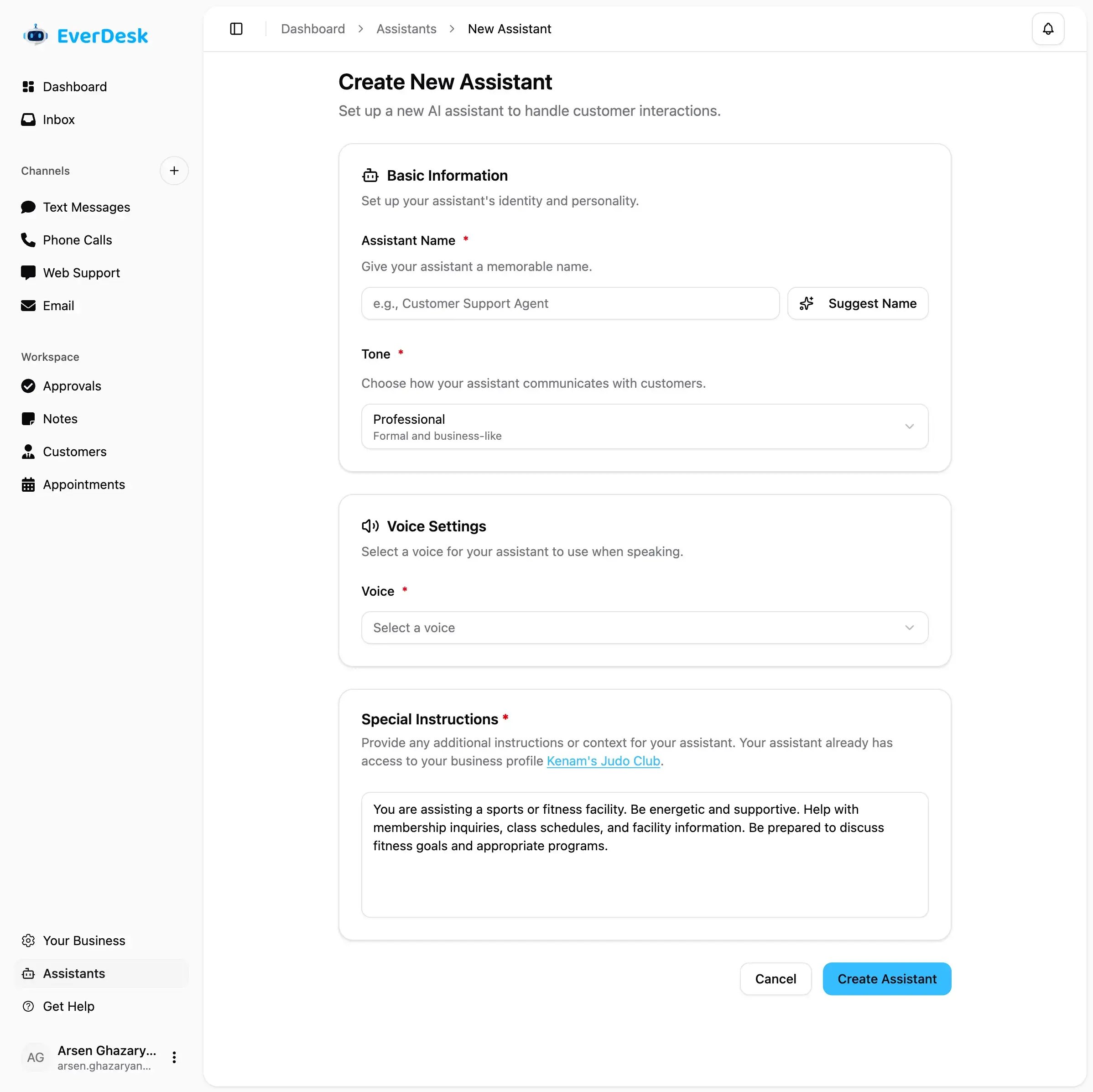The height and width of the screenshot is (1092, 1093).
Task: Go to Dashboard breadcrumb link
Action: point(313,29)
